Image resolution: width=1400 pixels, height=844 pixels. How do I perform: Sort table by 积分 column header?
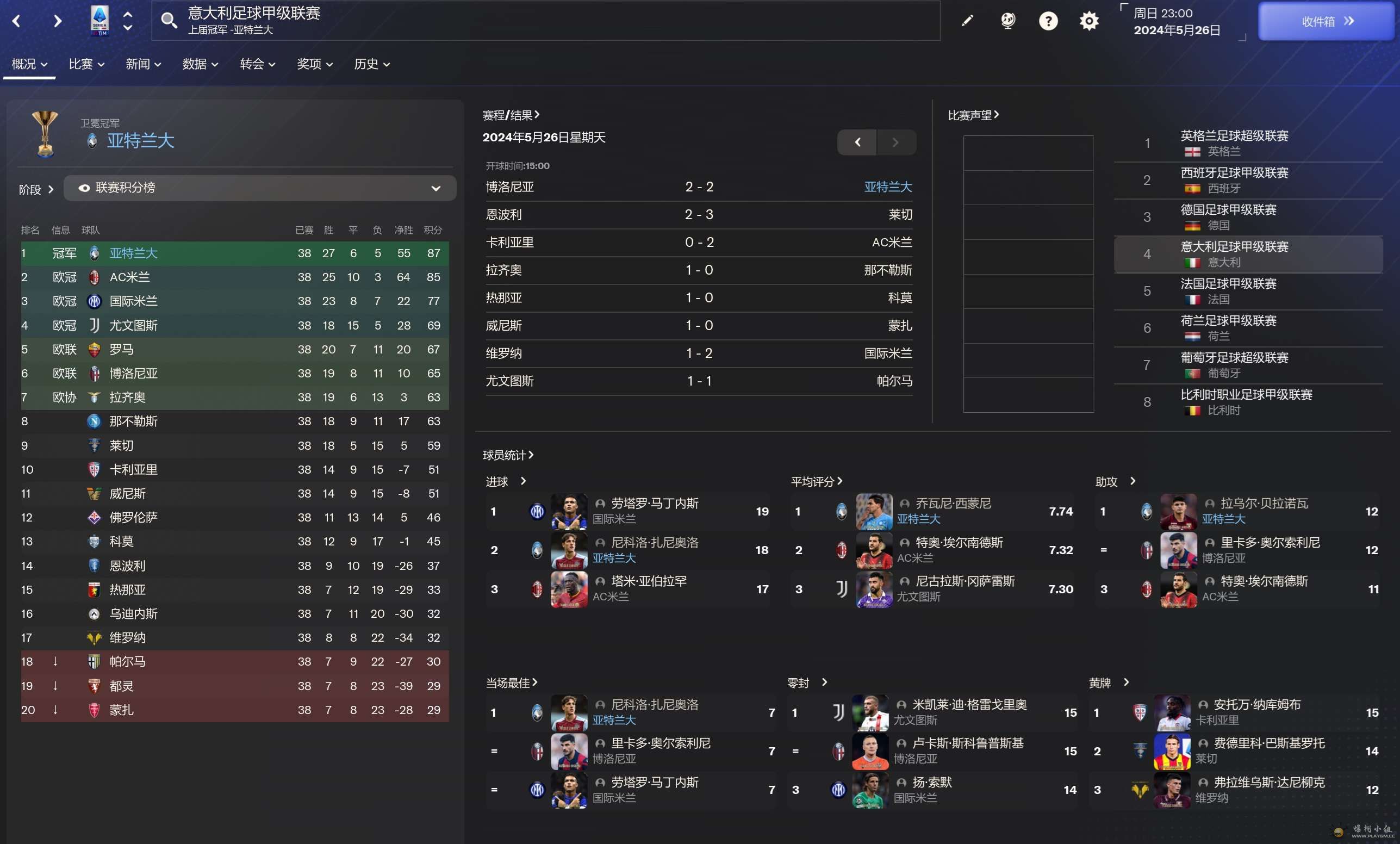[432, 230]
